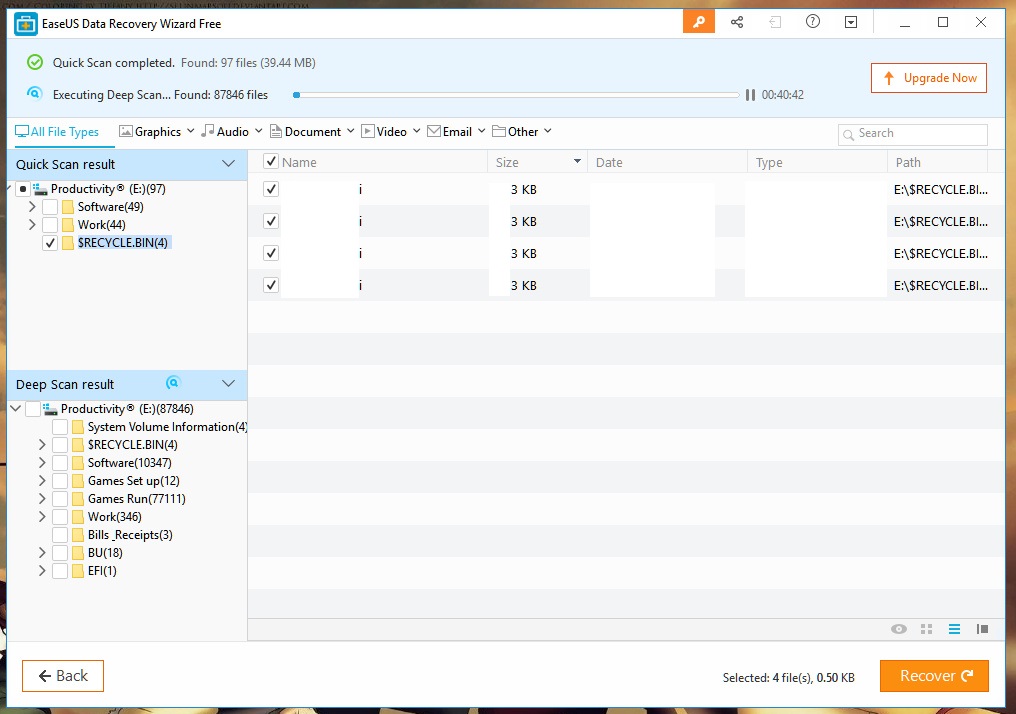
Task: Check the Games Set up(12) checkbox
Action: (x=60, y=481)
